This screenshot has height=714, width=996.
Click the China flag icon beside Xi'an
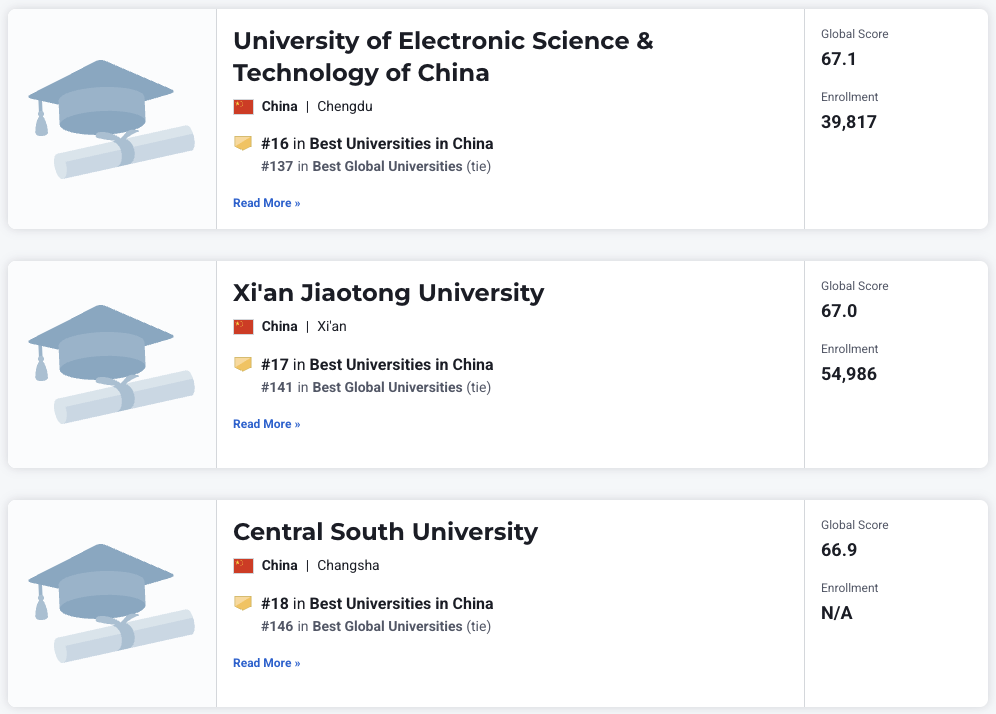pos(243,326)
